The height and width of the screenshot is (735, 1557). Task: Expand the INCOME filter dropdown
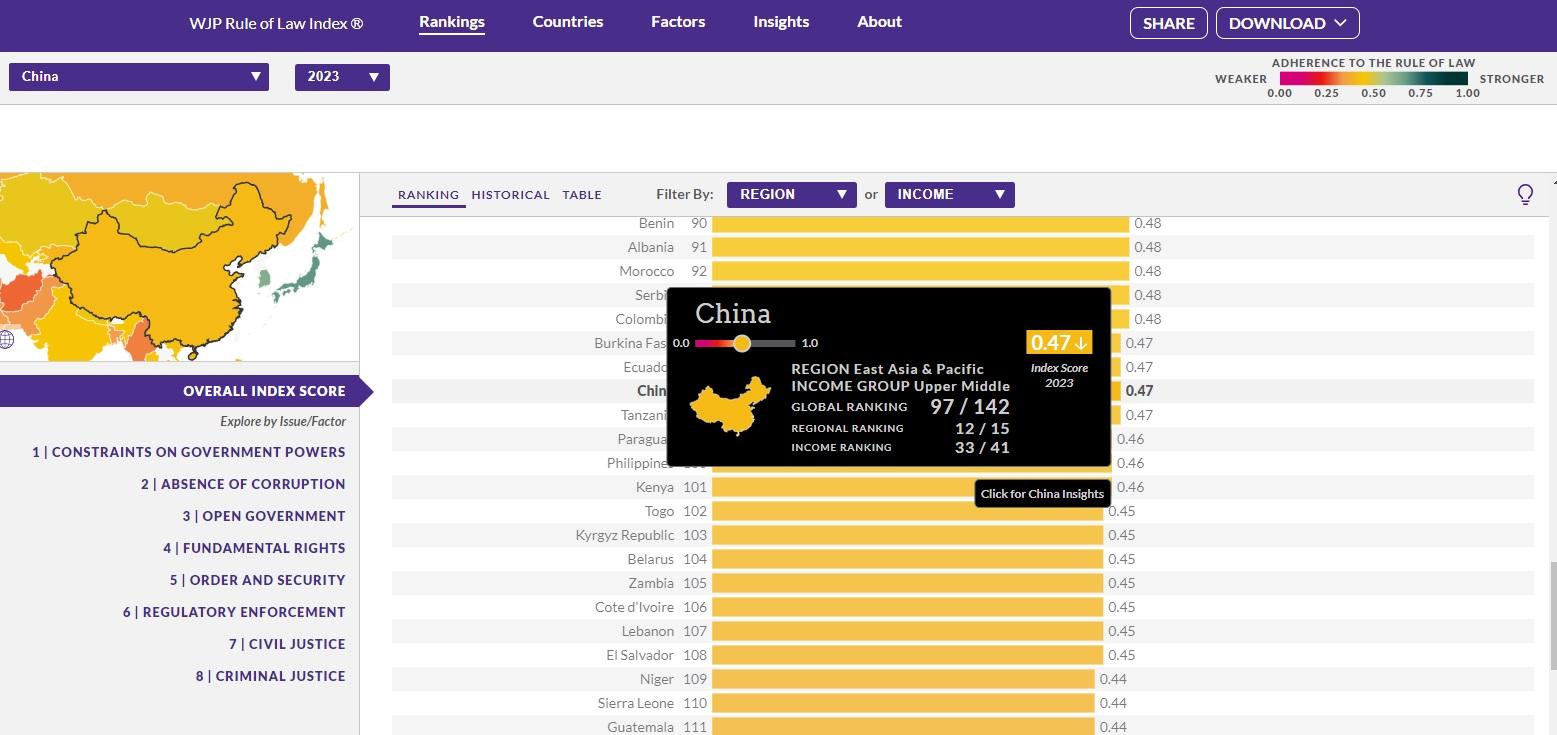pyautogui.click(x=949, y=195)
